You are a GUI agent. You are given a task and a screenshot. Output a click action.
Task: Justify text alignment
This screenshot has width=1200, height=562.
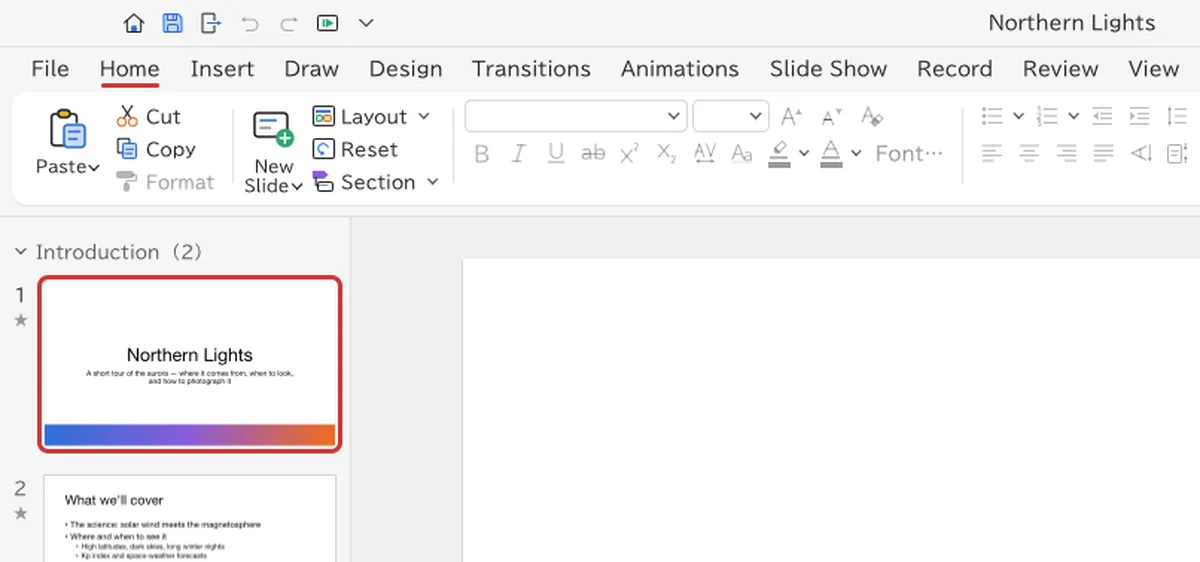1103,153
